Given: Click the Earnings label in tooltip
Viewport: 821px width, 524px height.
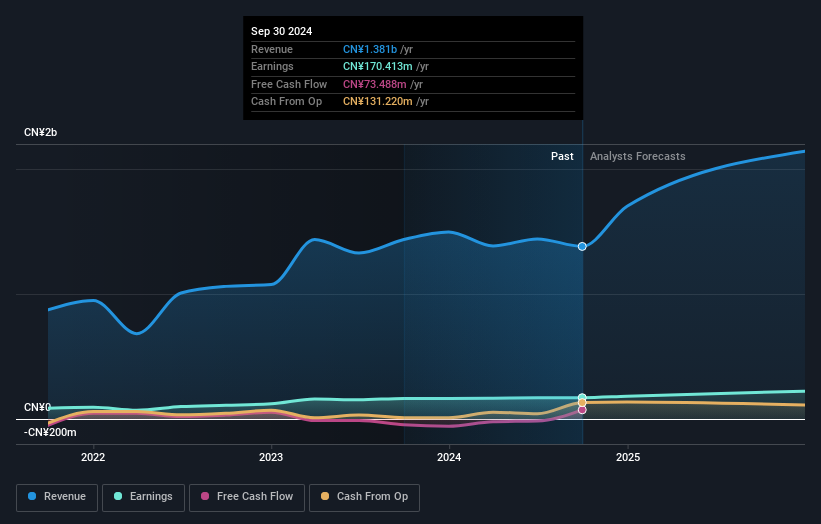Looking at the screenshot, I should [x=272, y=66].
